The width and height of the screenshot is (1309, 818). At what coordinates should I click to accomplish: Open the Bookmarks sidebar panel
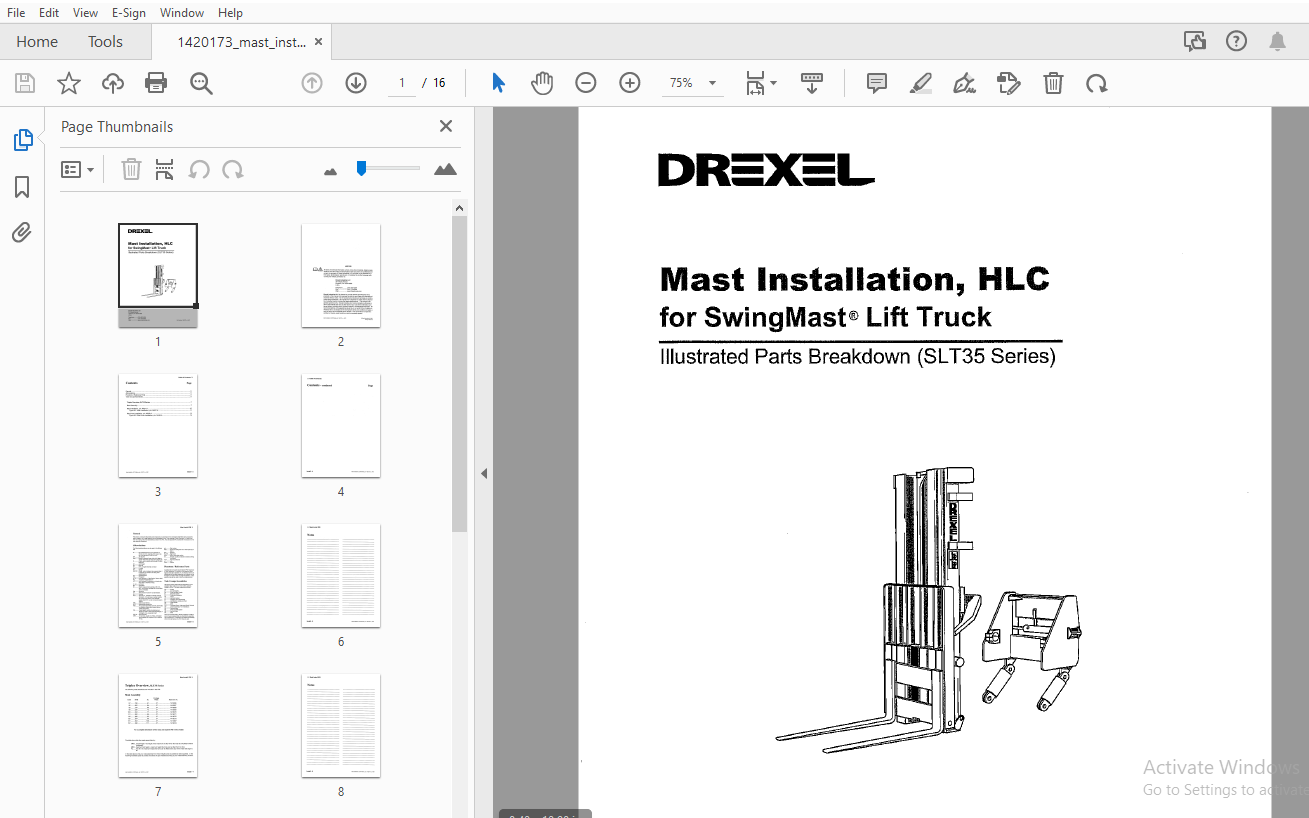[x=22, y=187]
